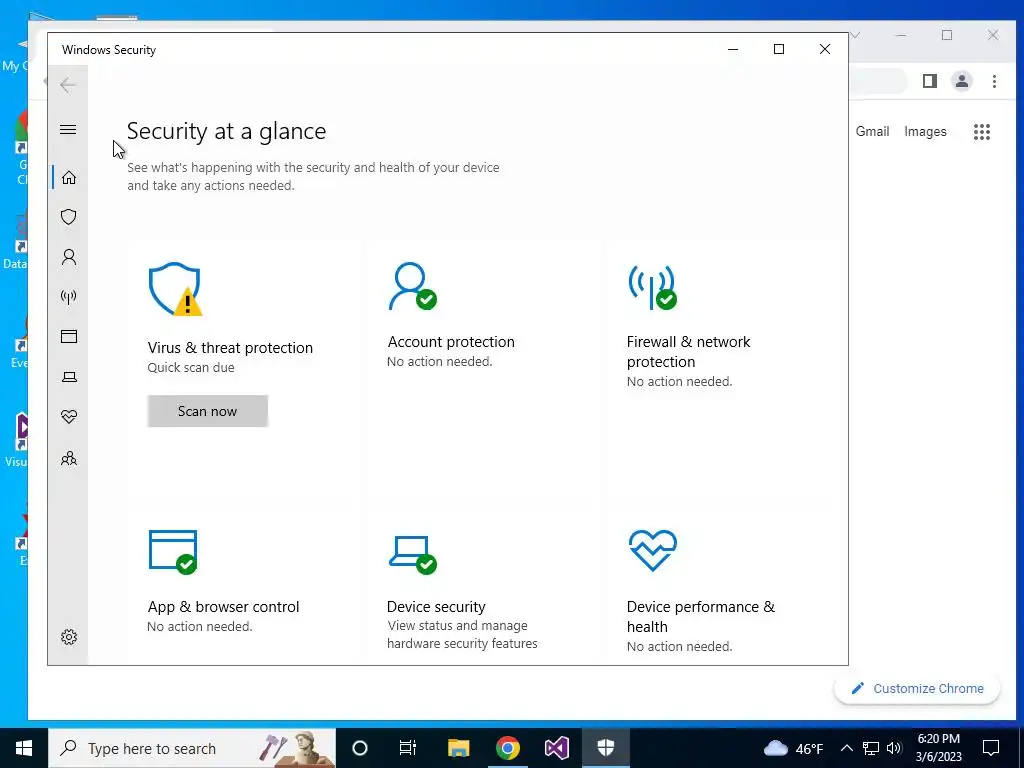Open File Explorer from taskbar
Screen dimensions: 1024x768
458,748
